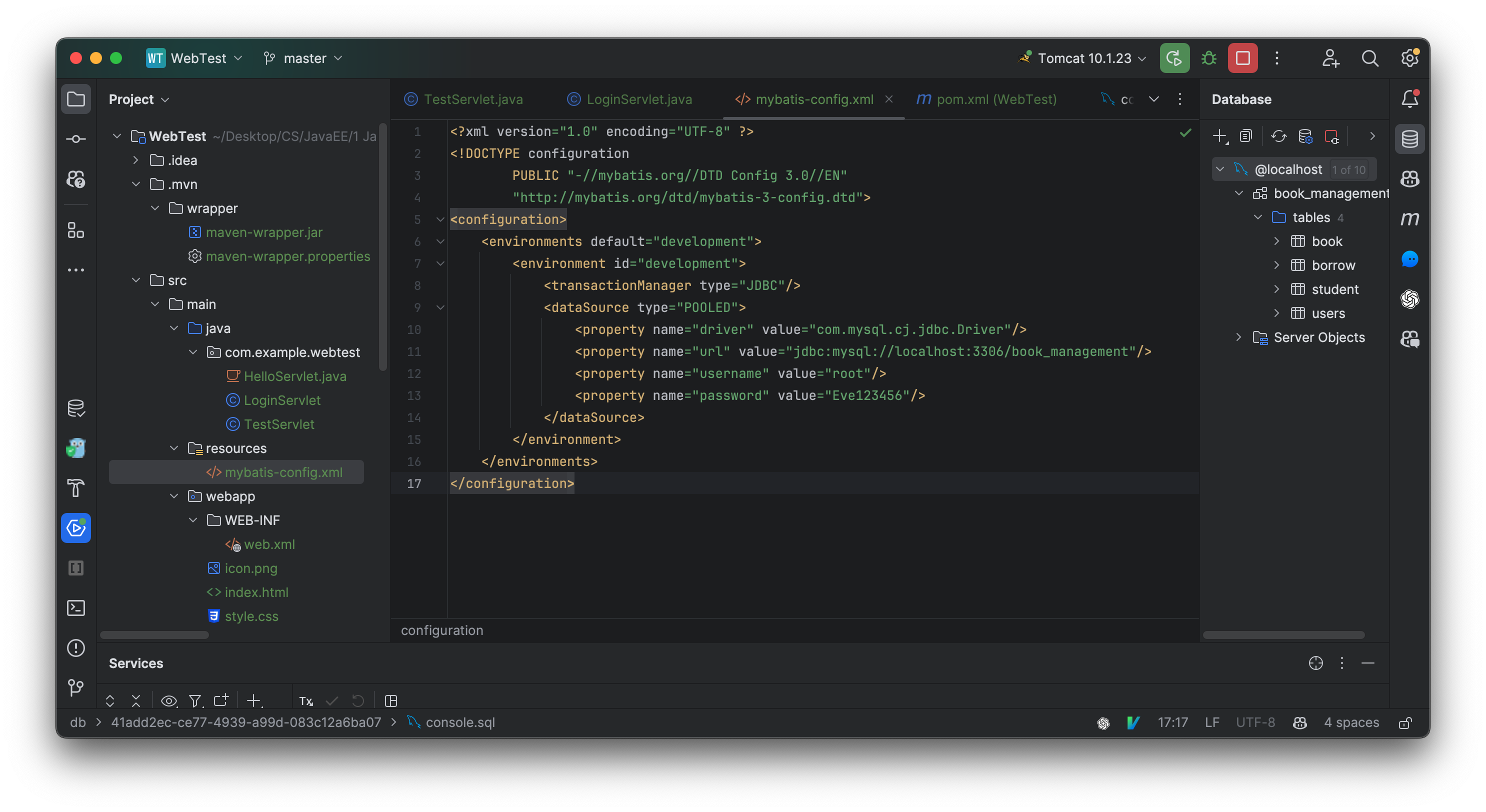This screenshot has width=1486, height=812.
Task: Open console.sql from the breadcrumb bar
Action: point(460,722)
